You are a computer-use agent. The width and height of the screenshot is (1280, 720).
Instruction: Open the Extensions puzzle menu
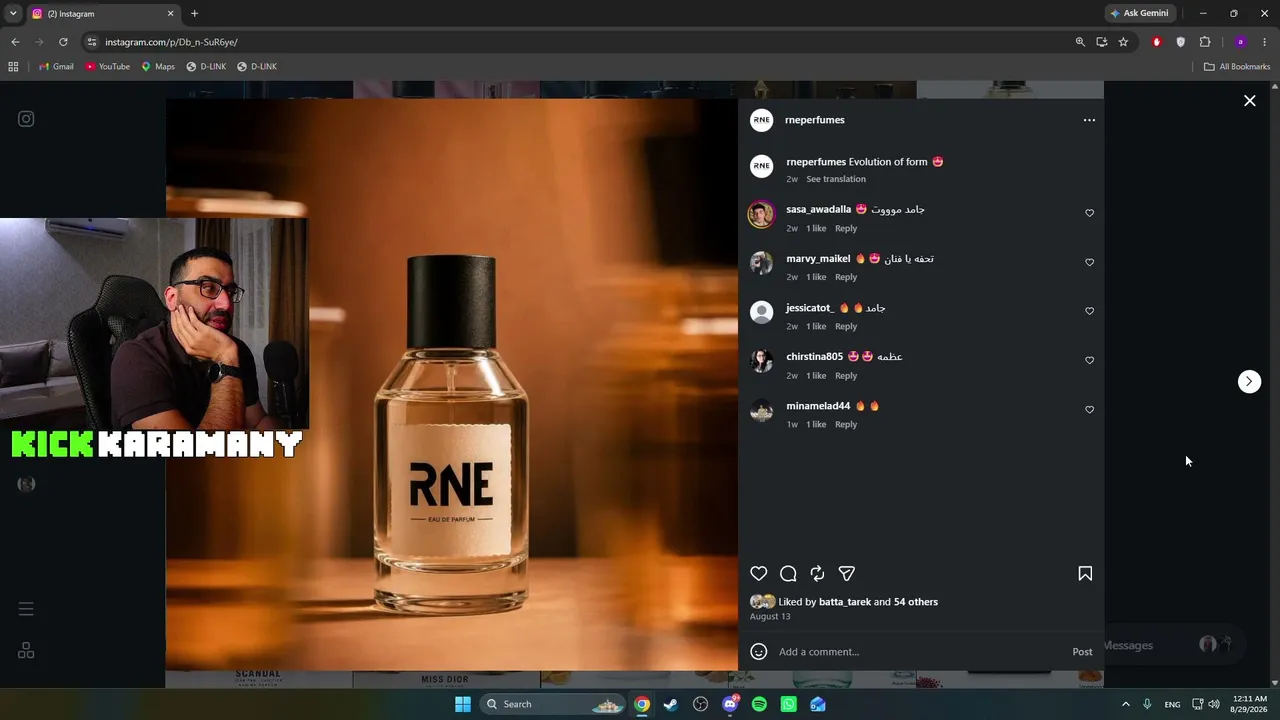pyautogui.click(x=1205, y=42)
